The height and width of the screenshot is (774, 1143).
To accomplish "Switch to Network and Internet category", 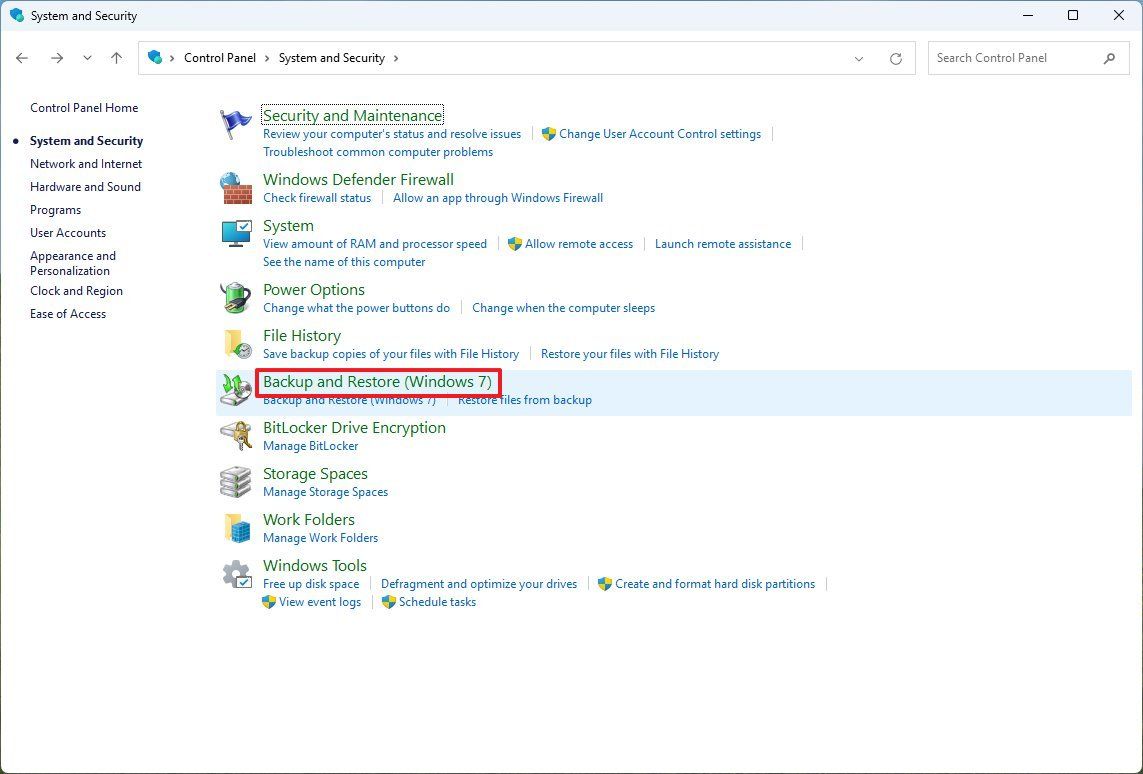I will click(86, 163).
